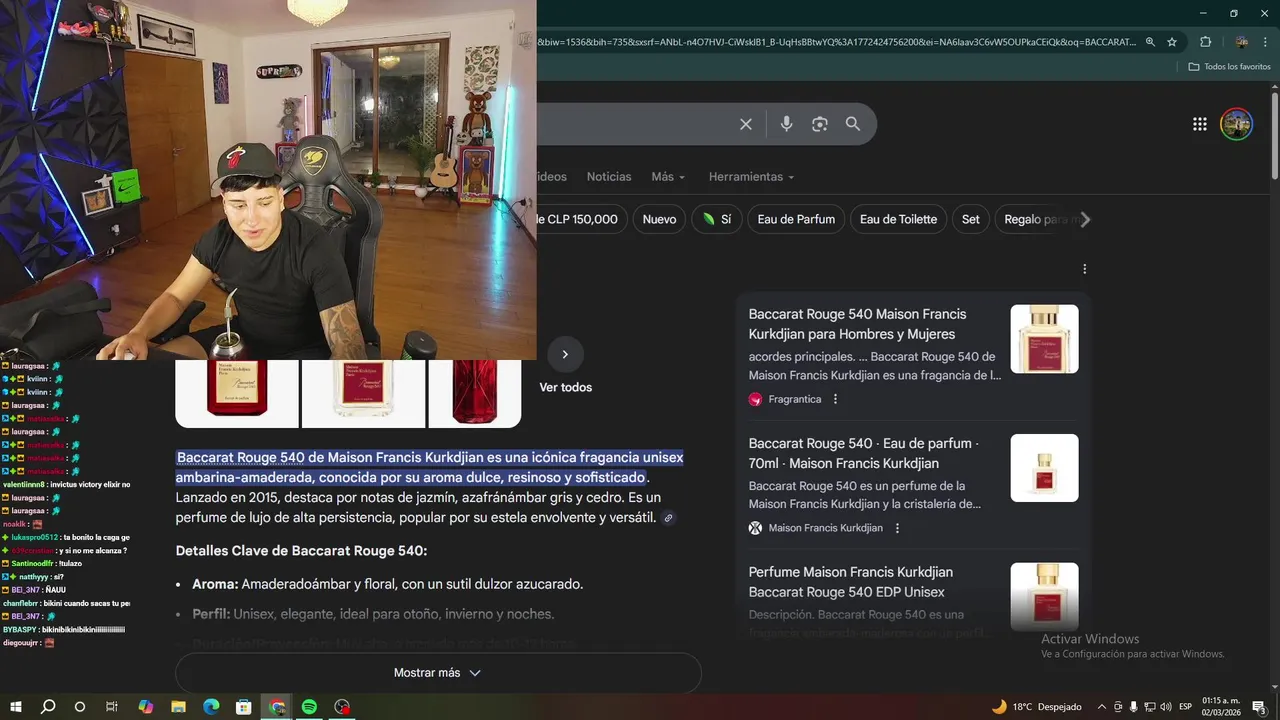1280x720 pixels.
Task: Toggle the Eau de Parfum filter chip
Action: click(x=796, y=219)
